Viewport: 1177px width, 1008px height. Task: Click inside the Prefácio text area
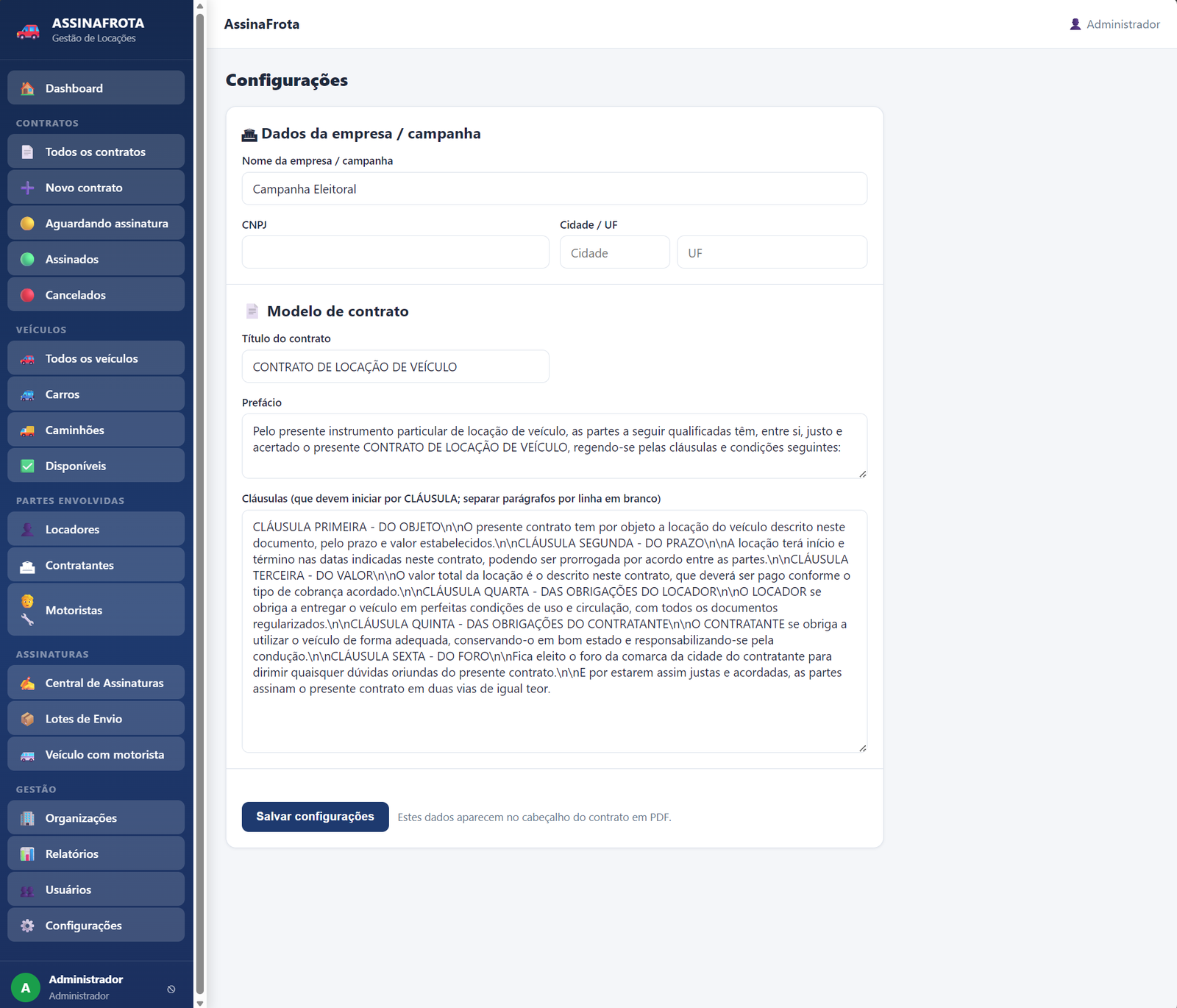tap(555, 447)
